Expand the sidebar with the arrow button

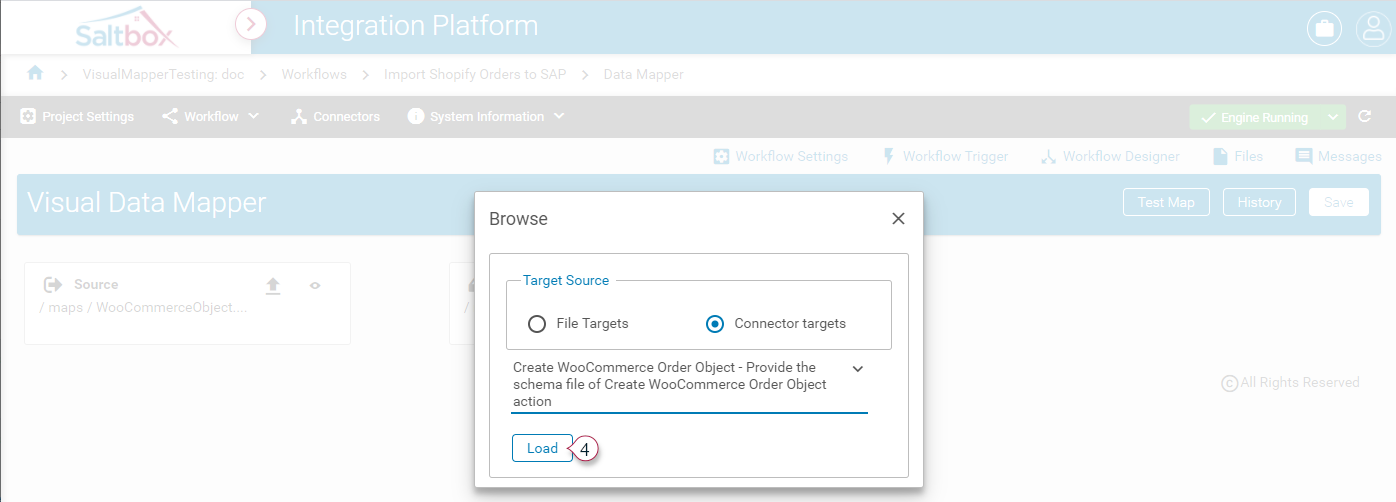pos(251,23)
